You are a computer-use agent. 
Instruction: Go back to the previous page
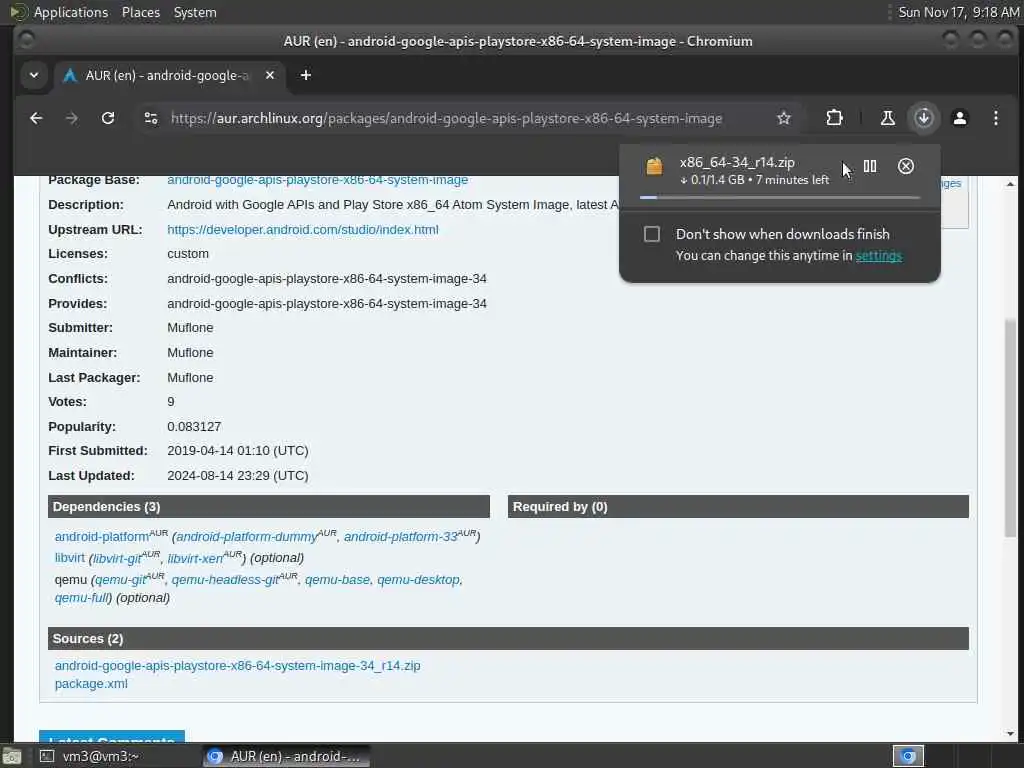(x=36, y=118)
